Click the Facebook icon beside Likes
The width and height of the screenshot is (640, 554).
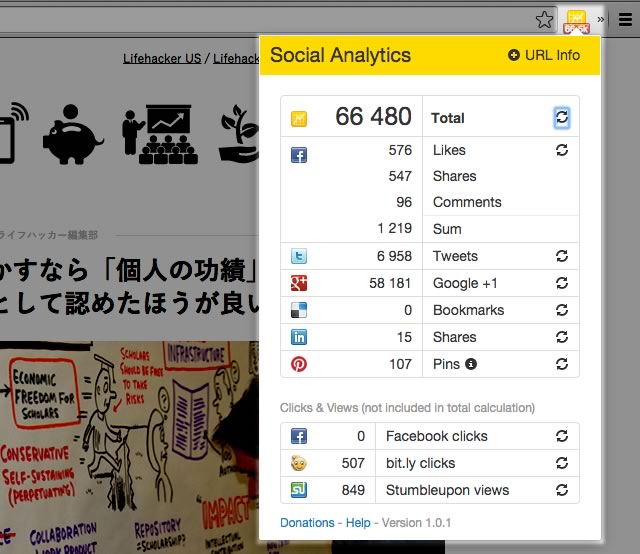299,155
